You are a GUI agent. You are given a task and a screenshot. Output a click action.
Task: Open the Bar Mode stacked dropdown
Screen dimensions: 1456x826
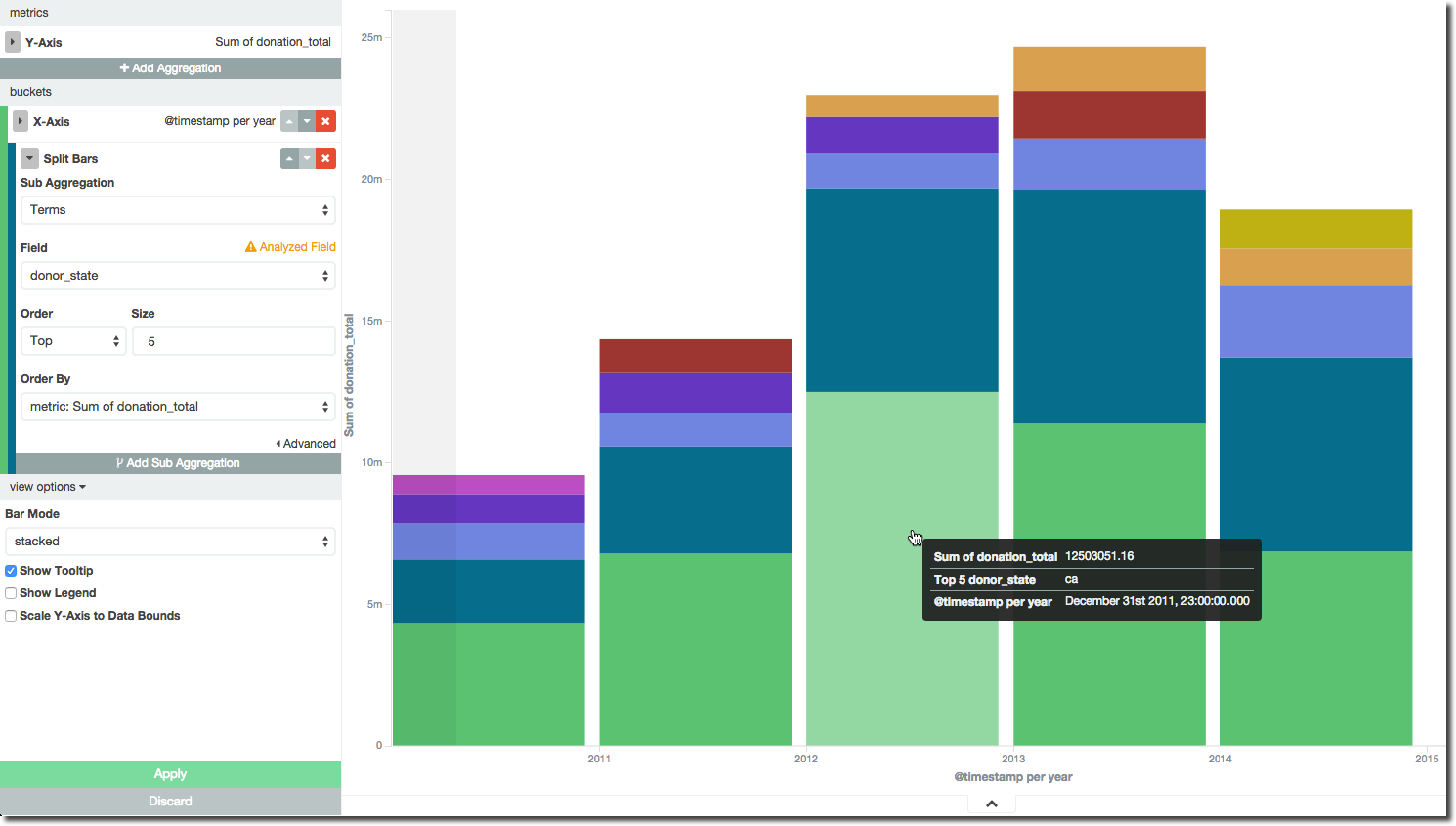pyautogui.click(x=170, y=542)
